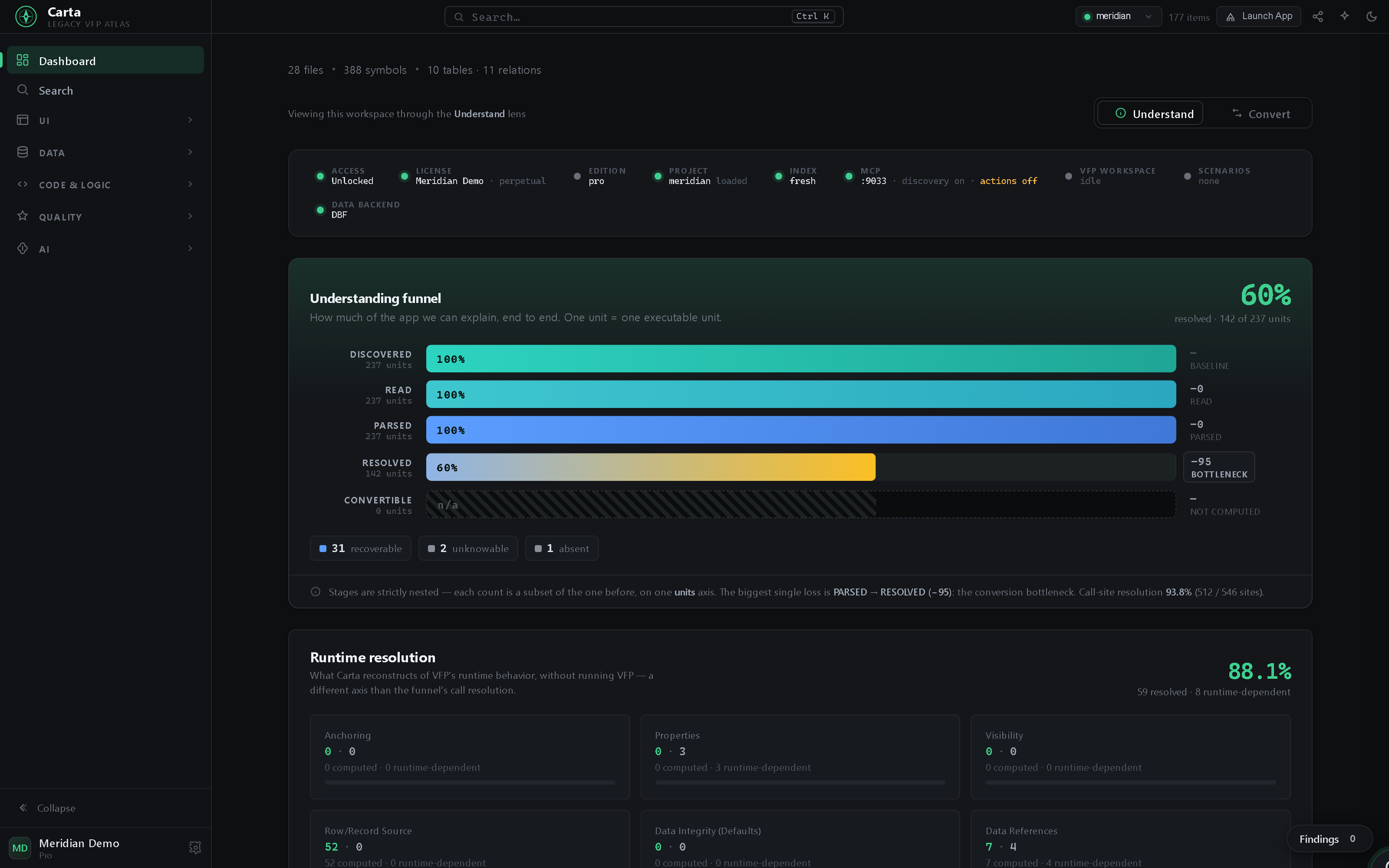Image resolution: width=1389 pixels, height=868 pixels.
Task: Click the green MCP status dot
Action: tap(849, 176)
